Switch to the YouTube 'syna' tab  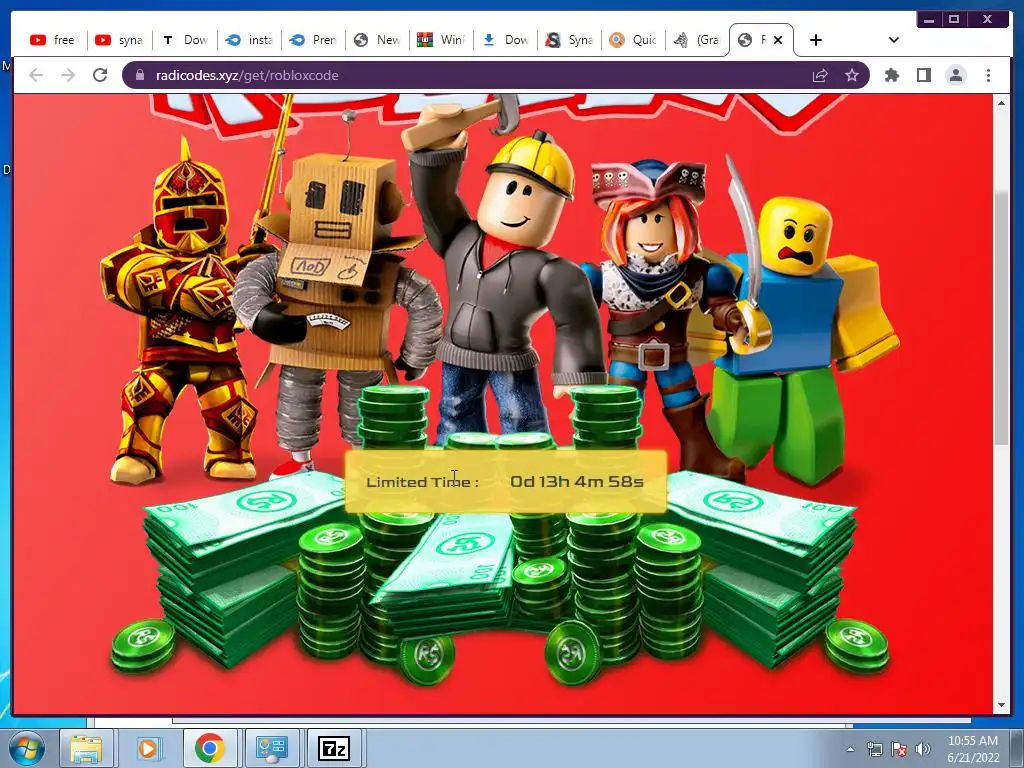119,40
